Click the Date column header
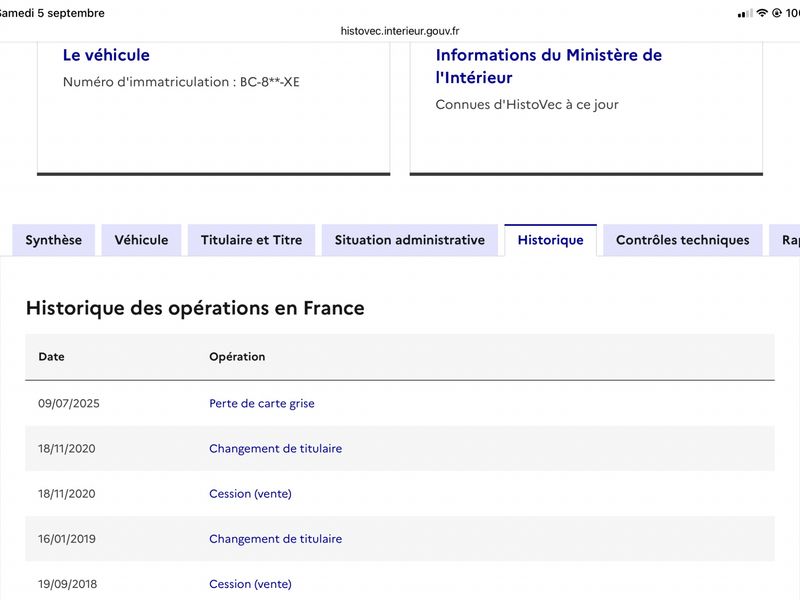 (x=52, y=357)
